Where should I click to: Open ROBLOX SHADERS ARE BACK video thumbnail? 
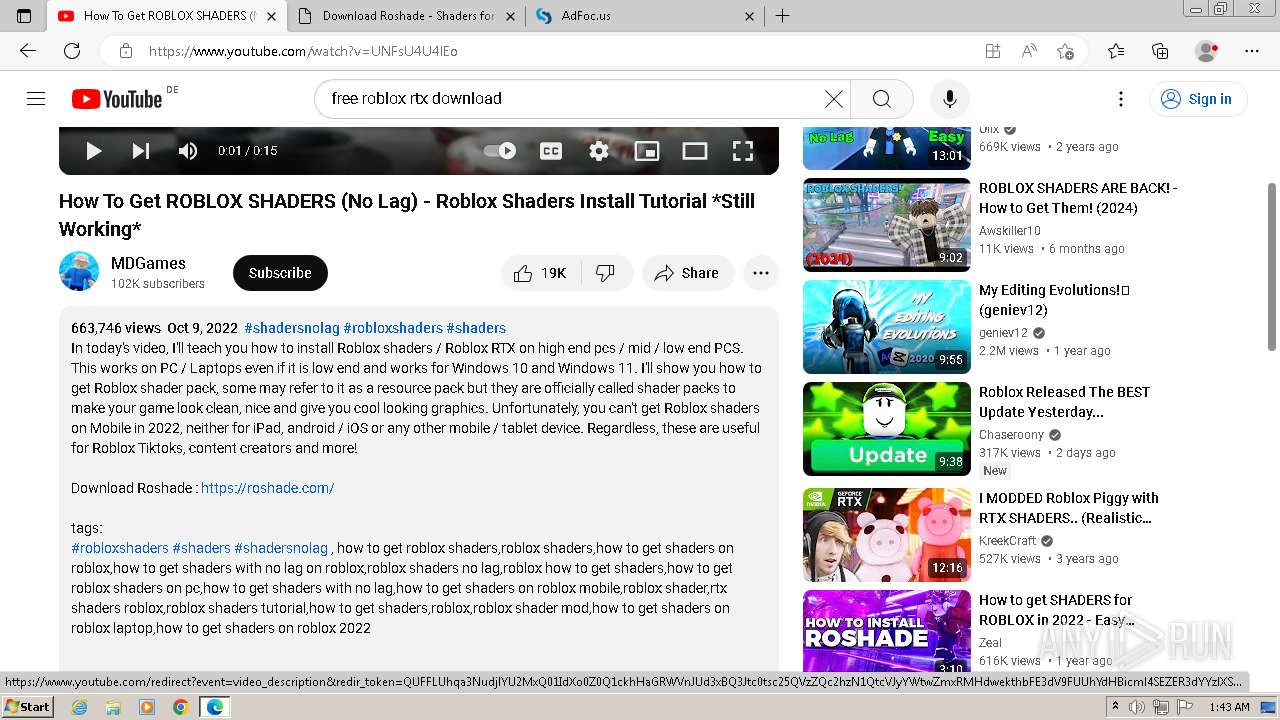coord(887,225)
